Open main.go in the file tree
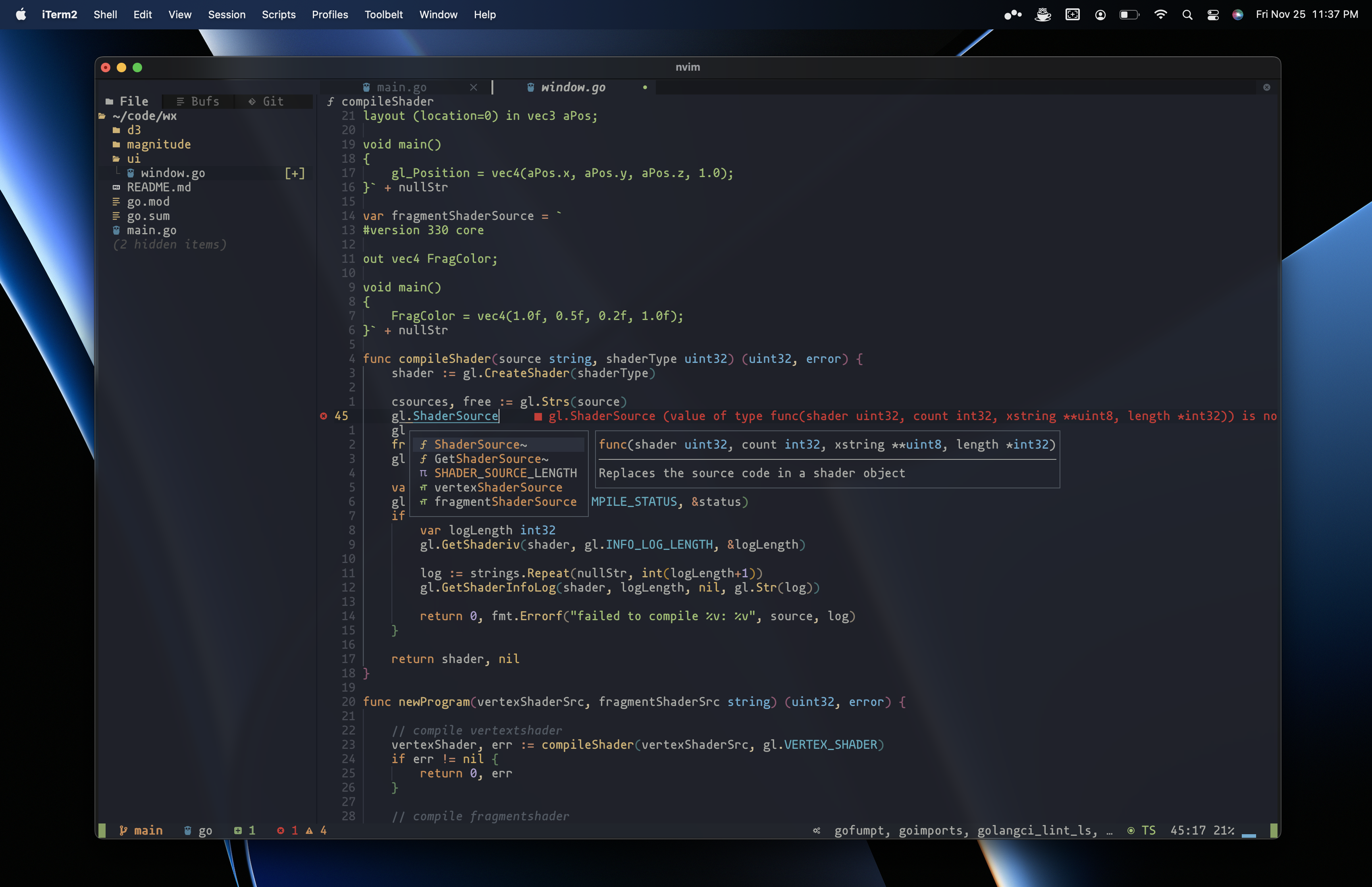 151,230
